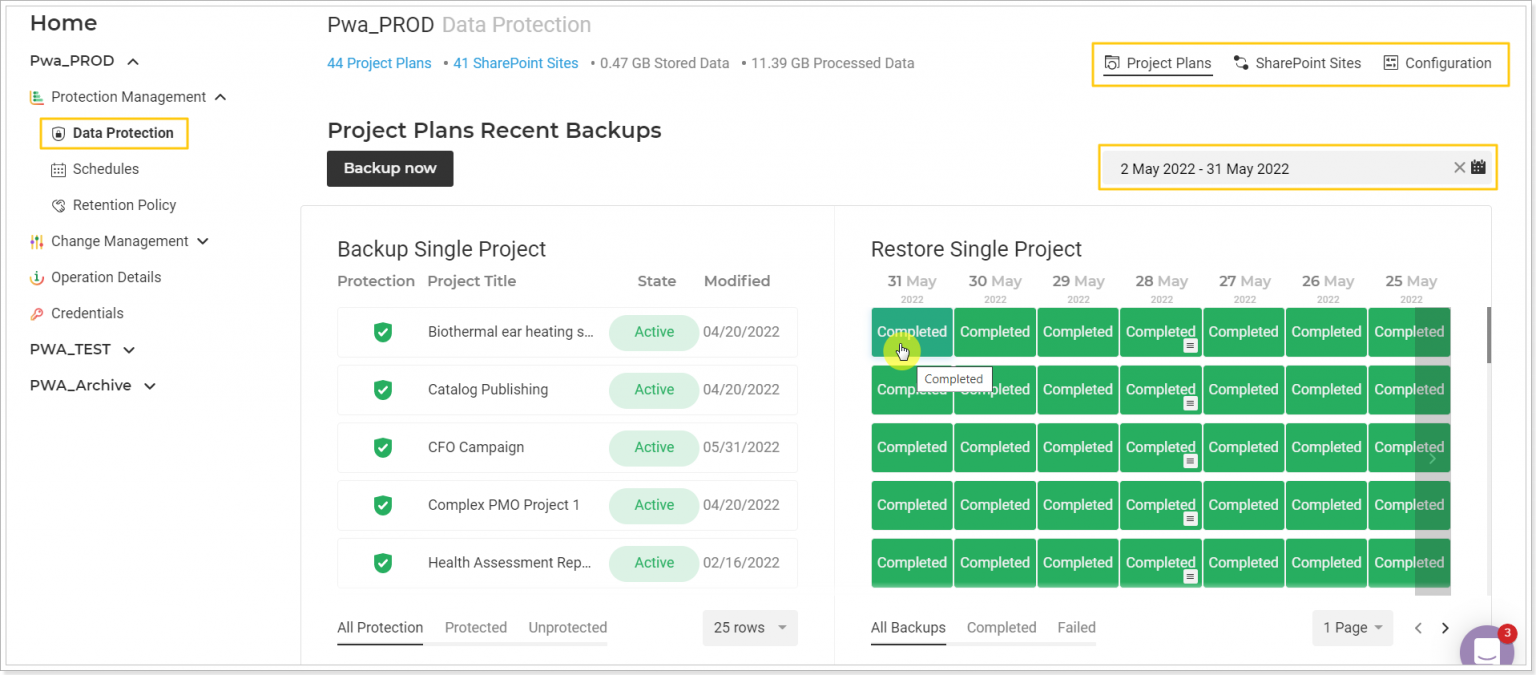Switch to the Protected filter tab
Viewport: 1536px width, 675px height.
pyautogui.click(x=475, y=627)
